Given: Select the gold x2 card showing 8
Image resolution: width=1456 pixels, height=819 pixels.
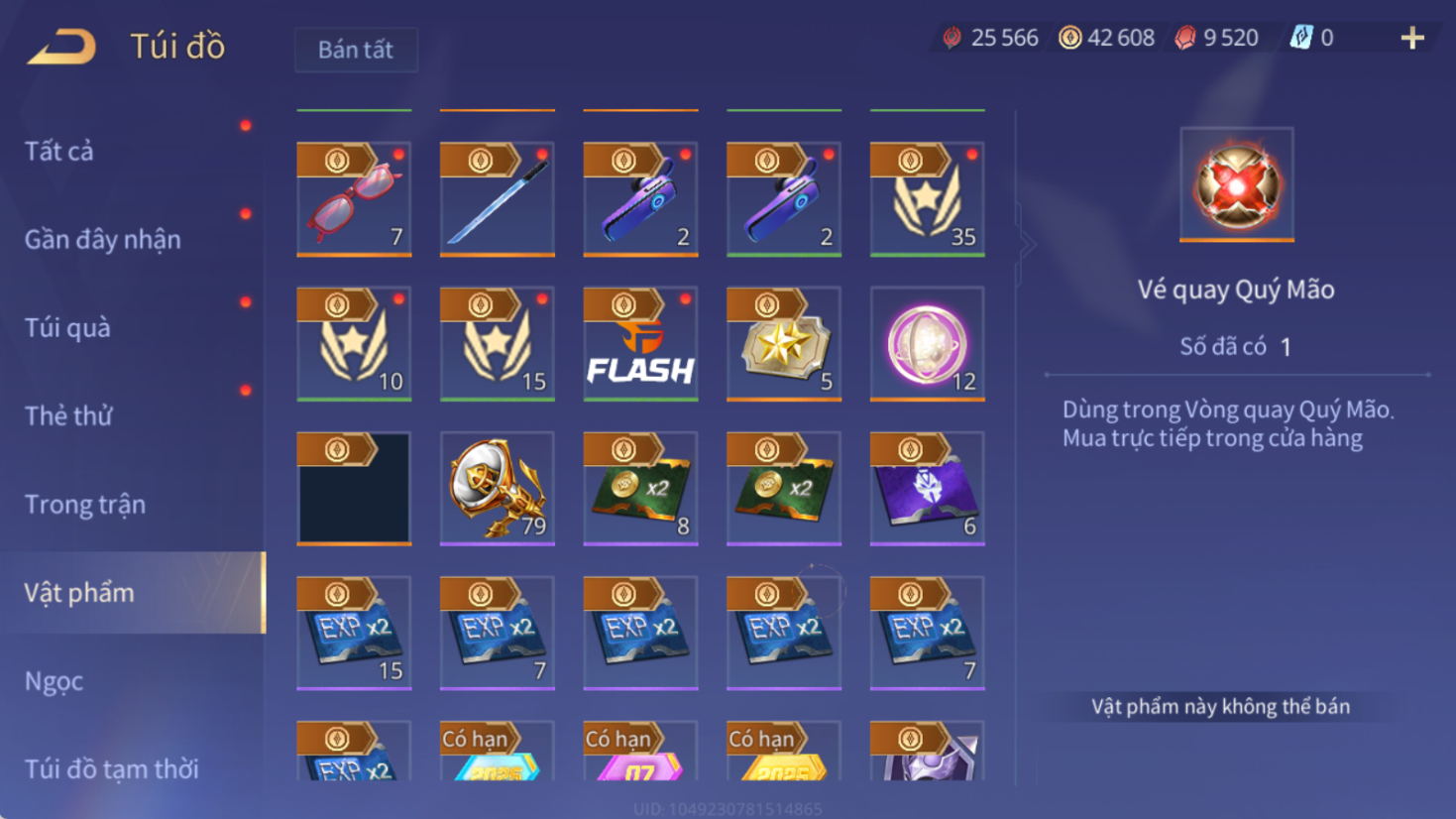Looking at the screenshot, I should (x=640, y=489).
